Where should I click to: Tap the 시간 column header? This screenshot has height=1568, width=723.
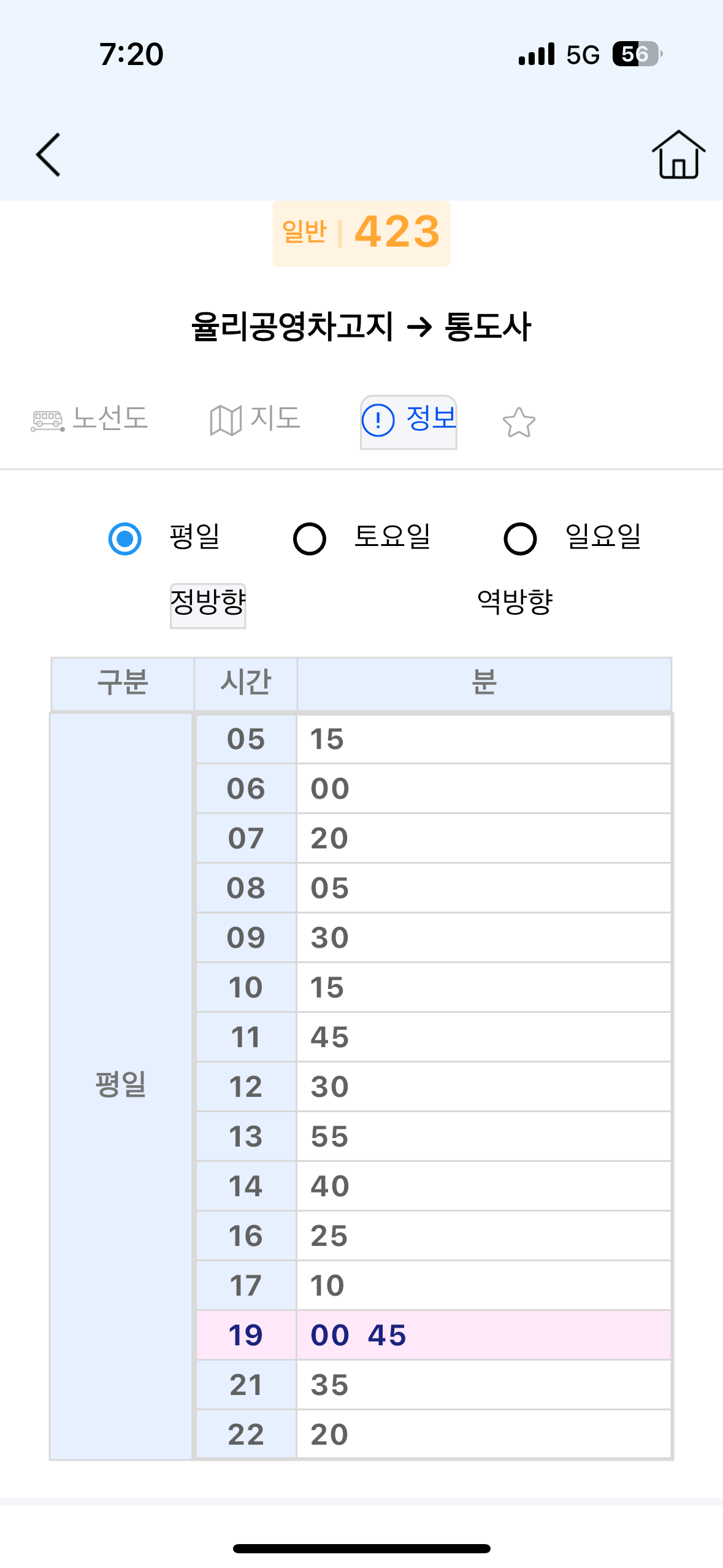(x=245, y=683)
